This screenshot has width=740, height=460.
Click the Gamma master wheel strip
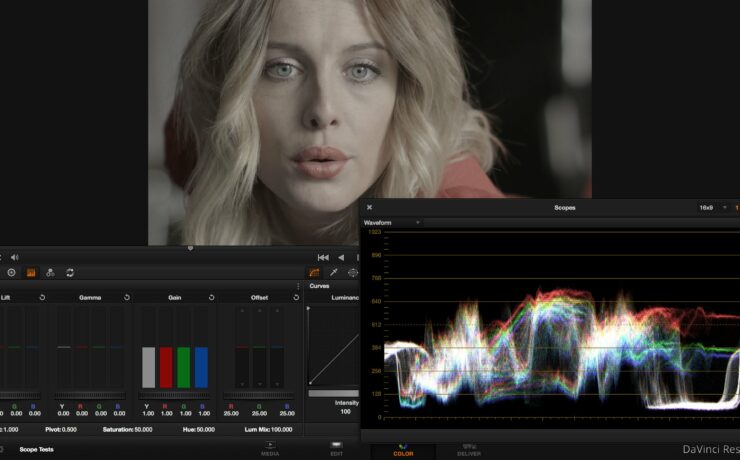(90, 395)
